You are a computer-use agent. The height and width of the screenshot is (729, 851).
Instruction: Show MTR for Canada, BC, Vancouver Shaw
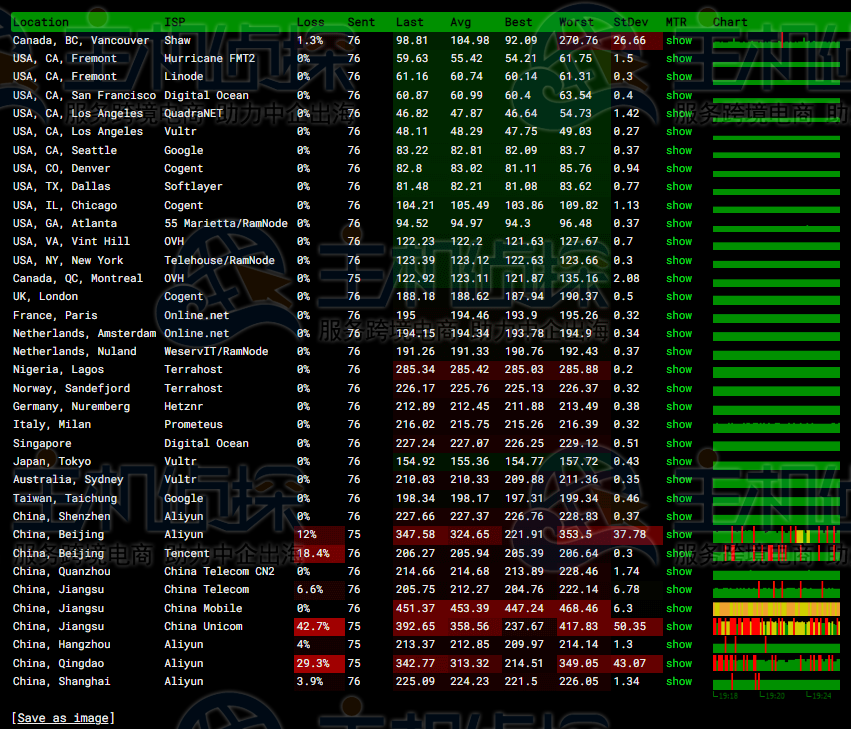[x=679, y=41]
